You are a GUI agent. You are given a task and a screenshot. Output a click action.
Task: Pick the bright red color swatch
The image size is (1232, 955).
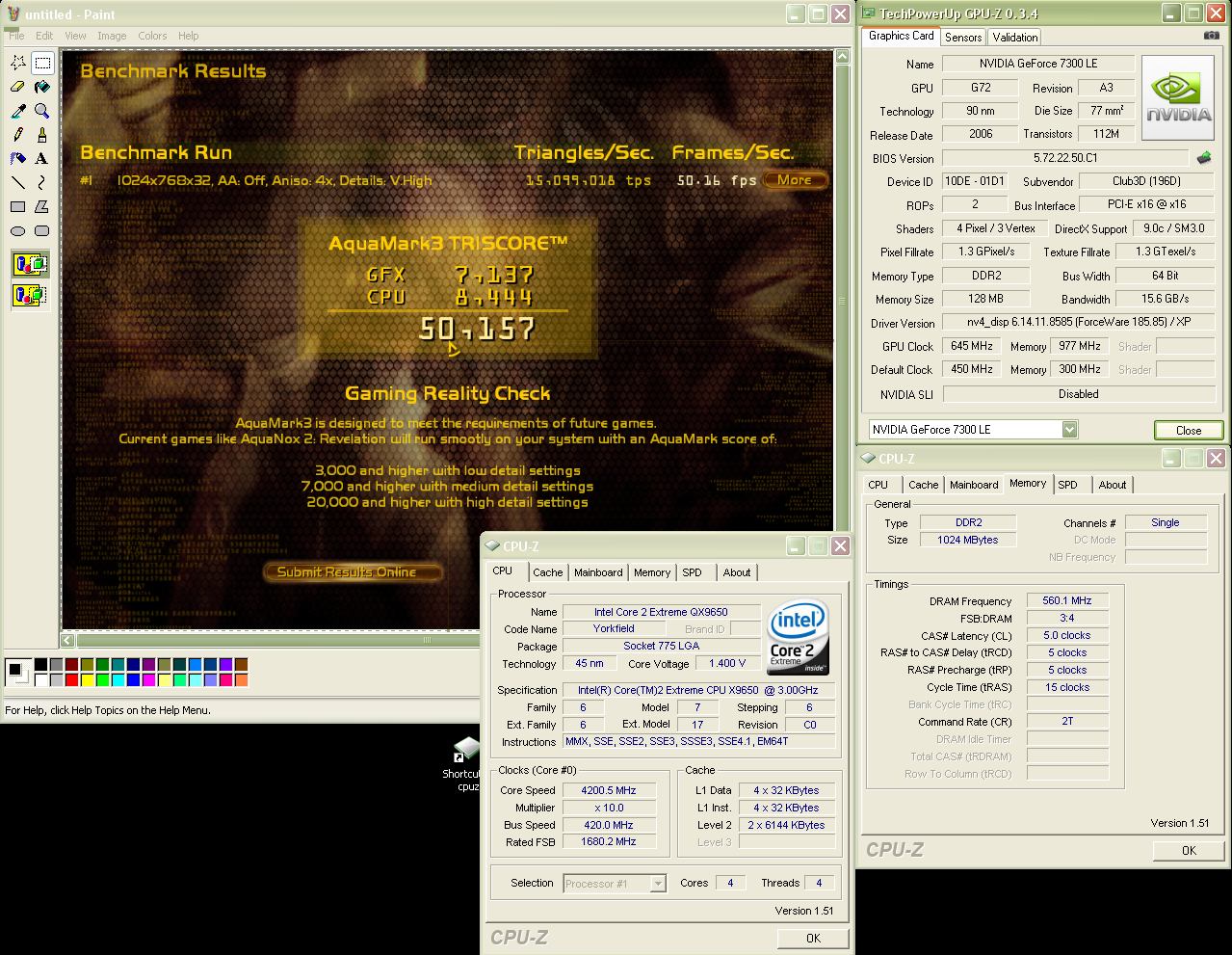point(72,680)
